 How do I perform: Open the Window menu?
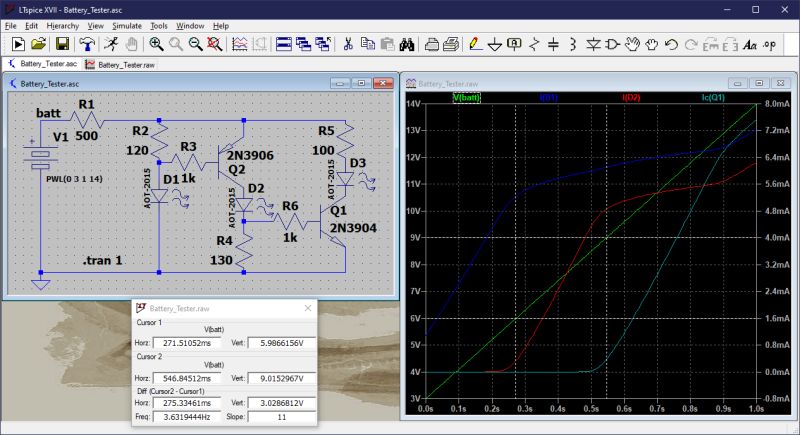[190, 25]
